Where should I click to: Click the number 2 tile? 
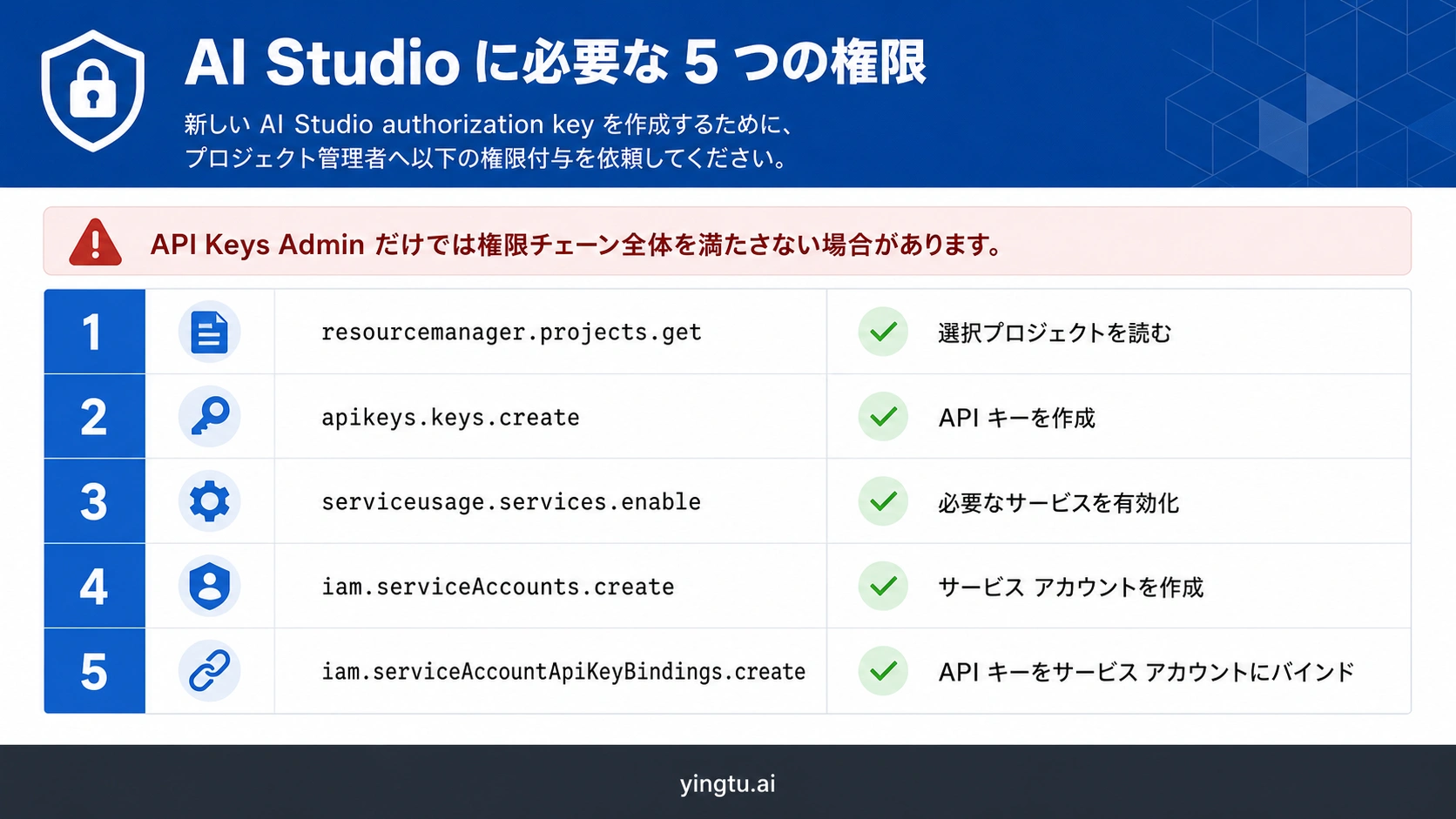tap(94, 416)
